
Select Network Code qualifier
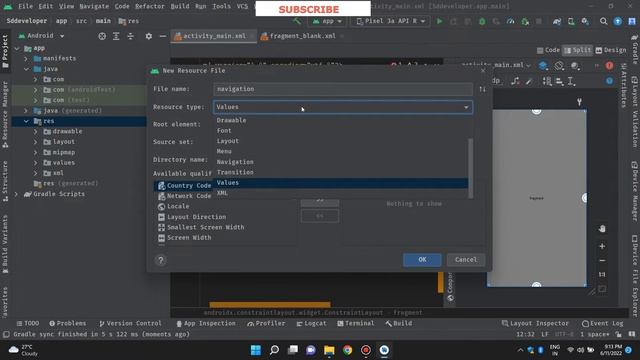pos(184,196)
